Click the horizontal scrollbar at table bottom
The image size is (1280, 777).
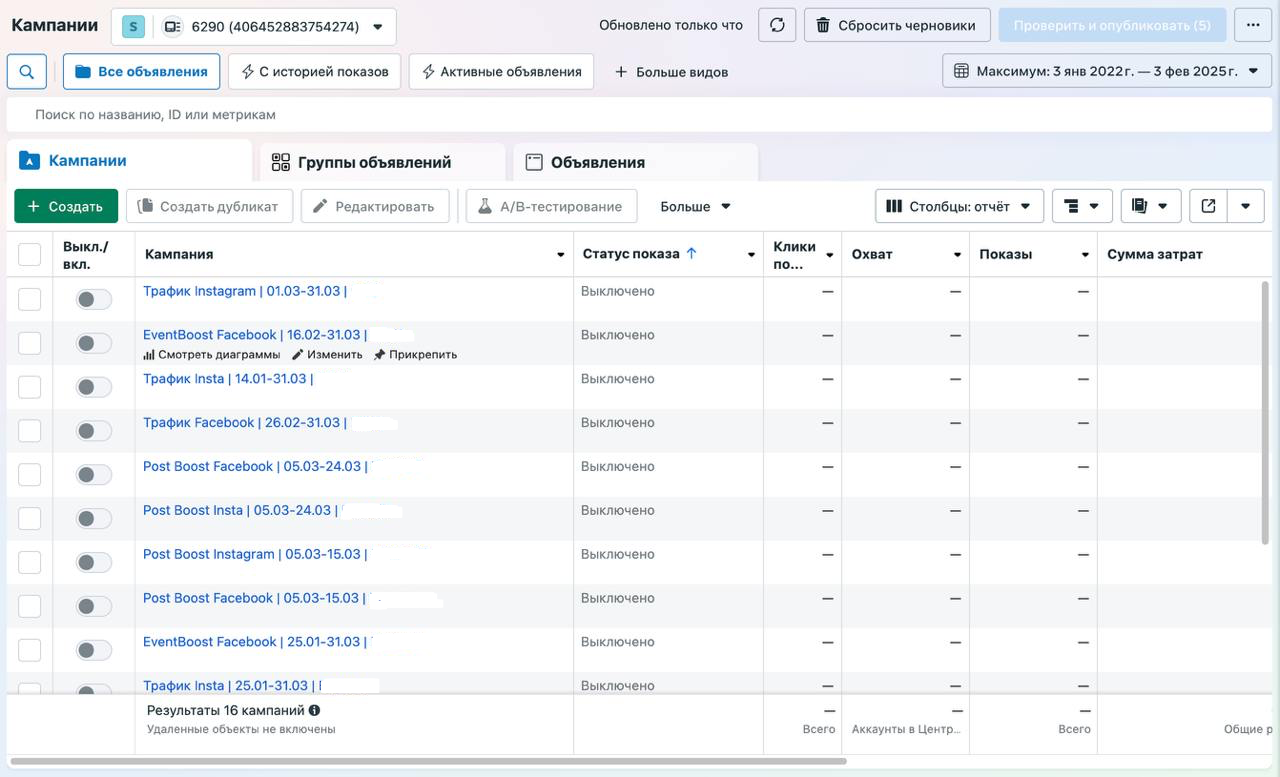428,762
